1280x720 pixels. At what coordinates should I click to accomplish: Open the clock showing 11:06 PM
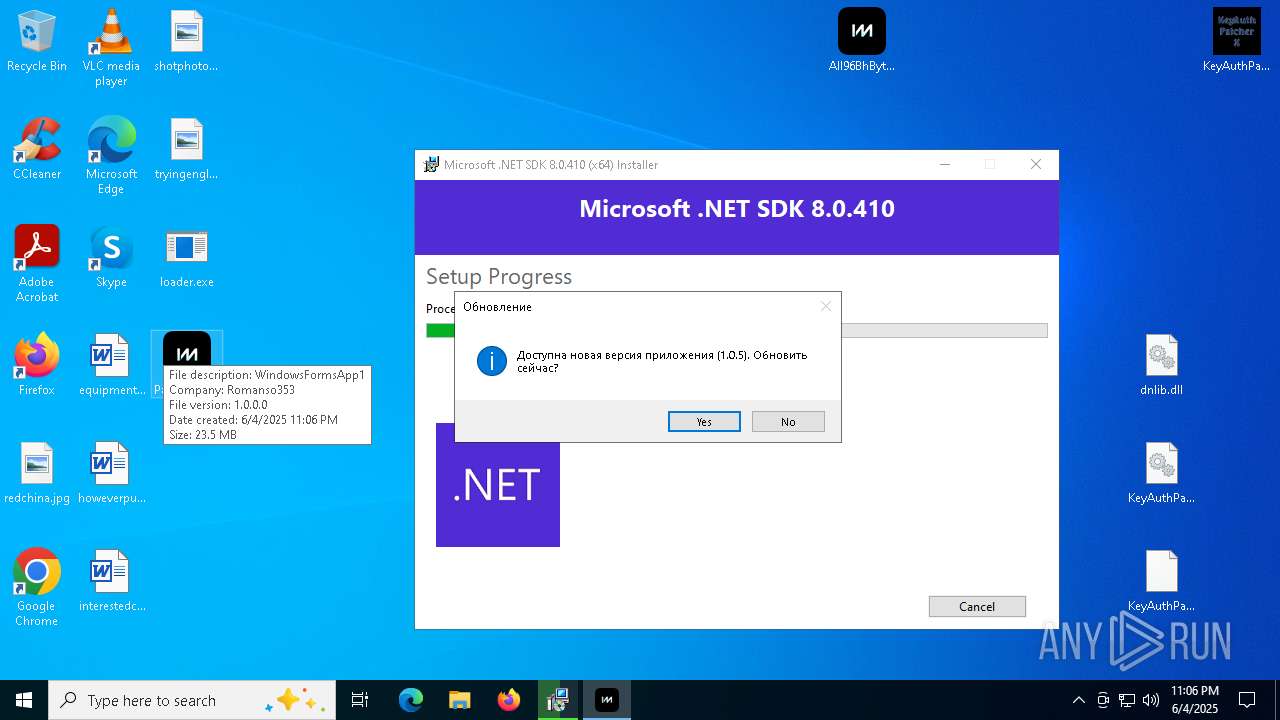(1195, 700)
